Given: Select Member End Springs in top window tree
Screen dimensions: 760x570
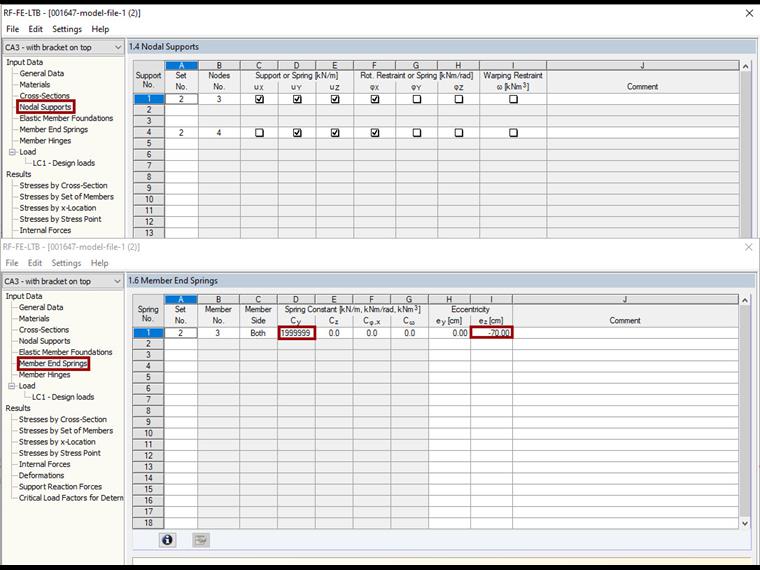Looking at the screenshot, I should (54, 129).
